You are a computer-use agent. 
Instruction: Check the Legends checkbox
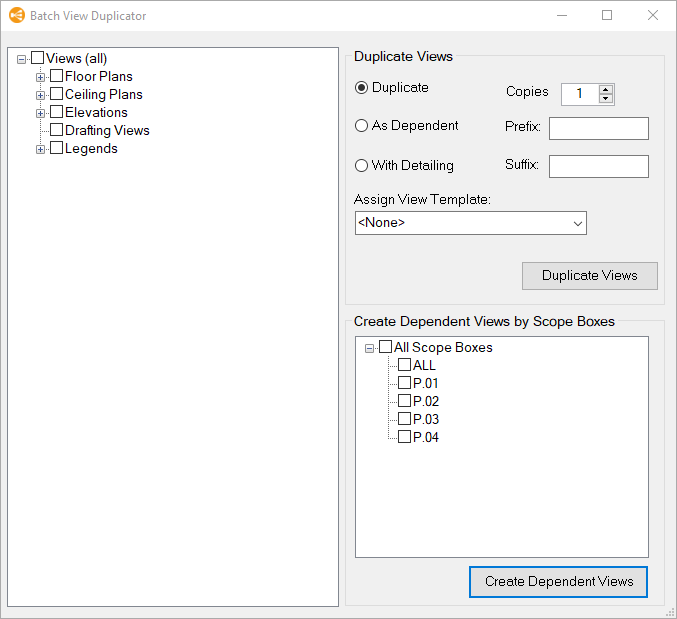point(57,148)
